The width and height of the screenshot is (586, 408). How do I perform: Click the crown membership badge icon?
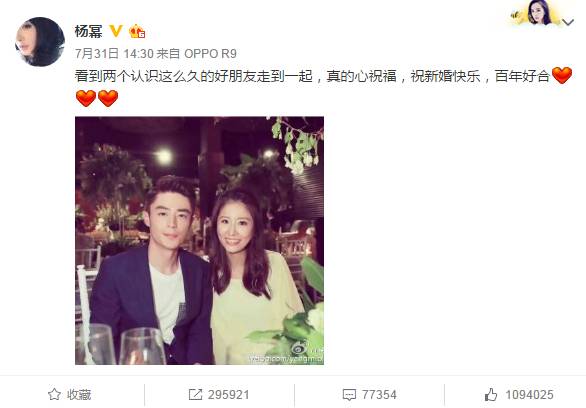[137, 31]
